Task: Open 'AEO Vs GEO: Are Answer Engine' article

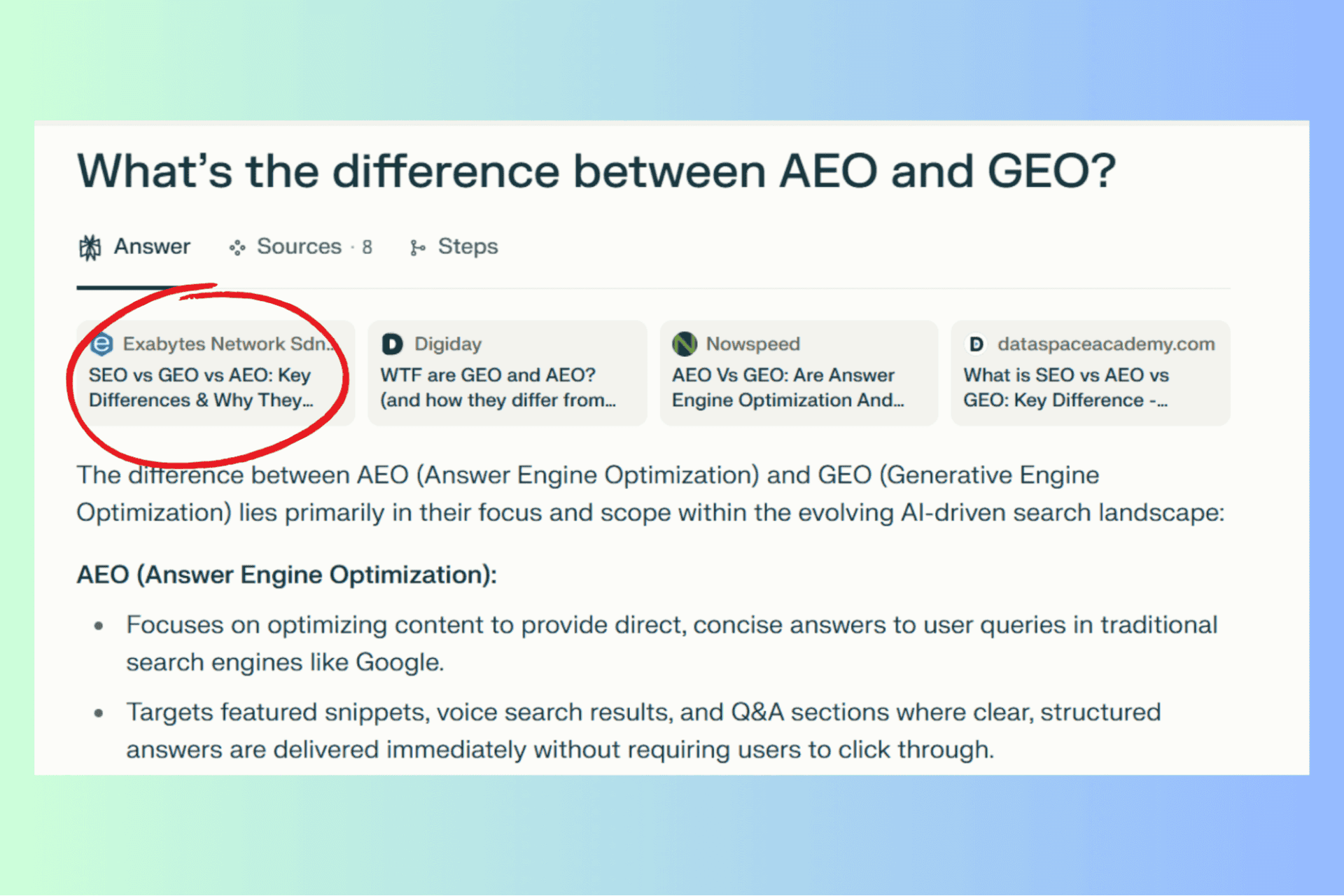Action: (787, 388)
